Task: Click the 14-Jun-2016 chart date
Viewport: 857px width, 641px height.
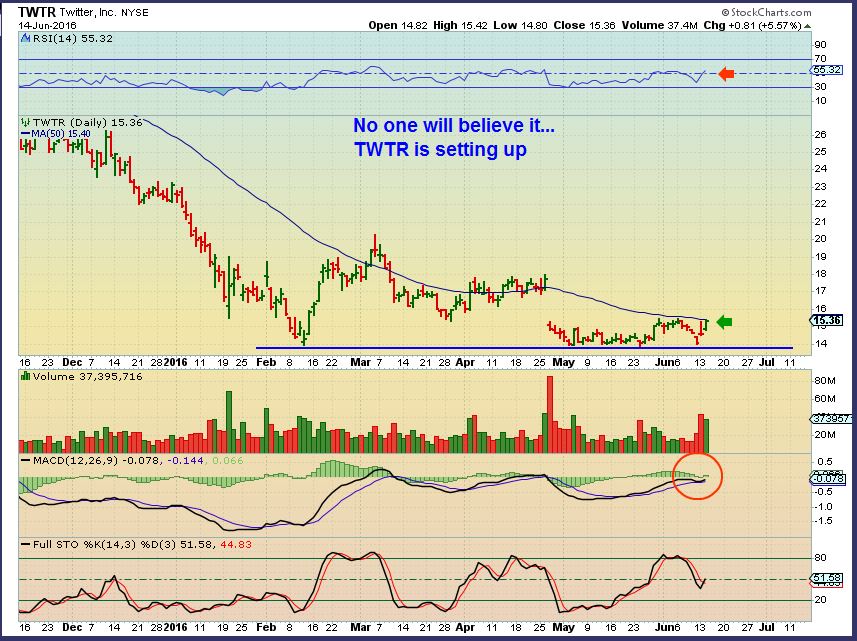Action: 48,26
